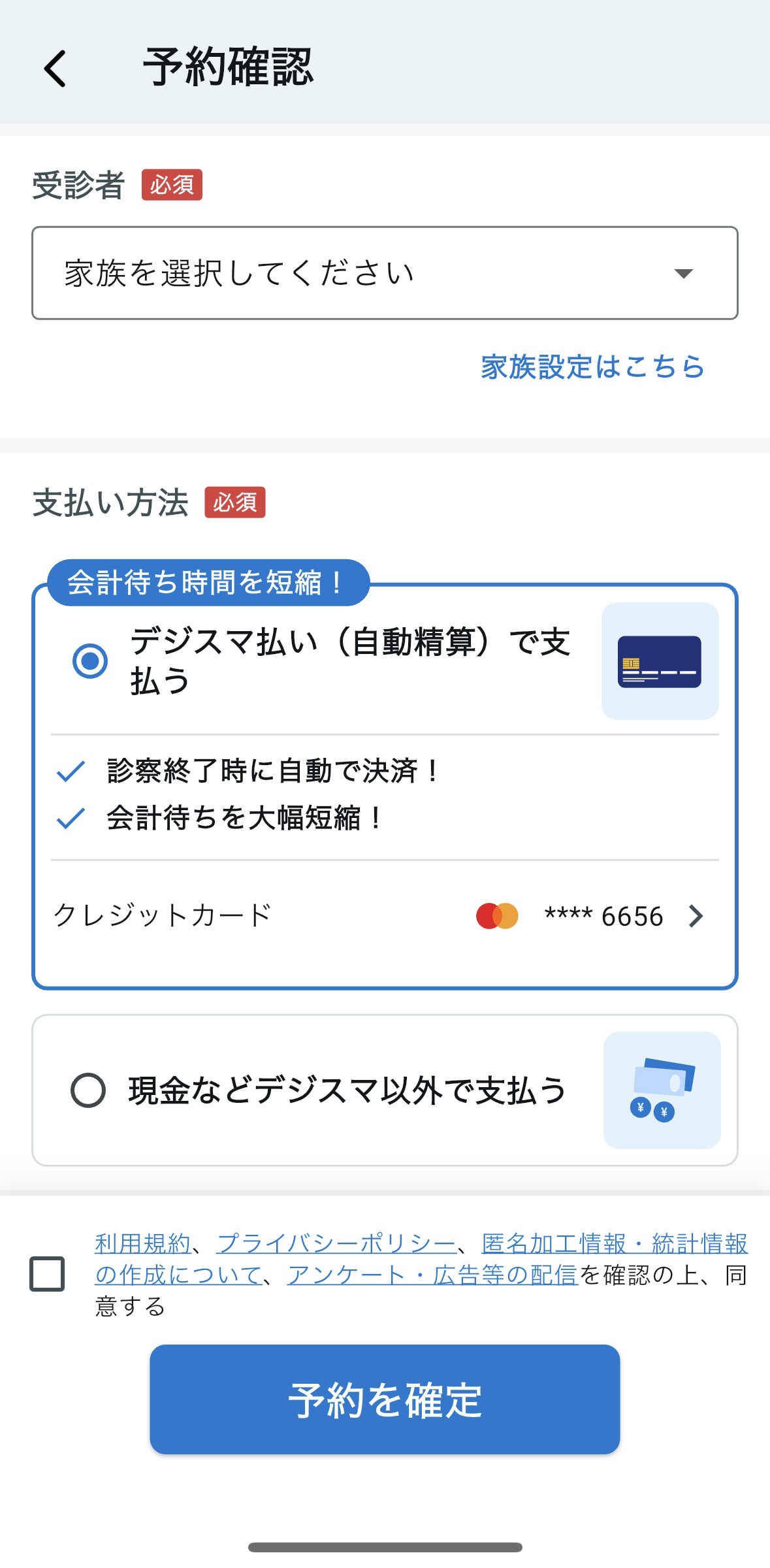Tap the red 必須 badge beside 支払い方法

(x=234, y=502)
